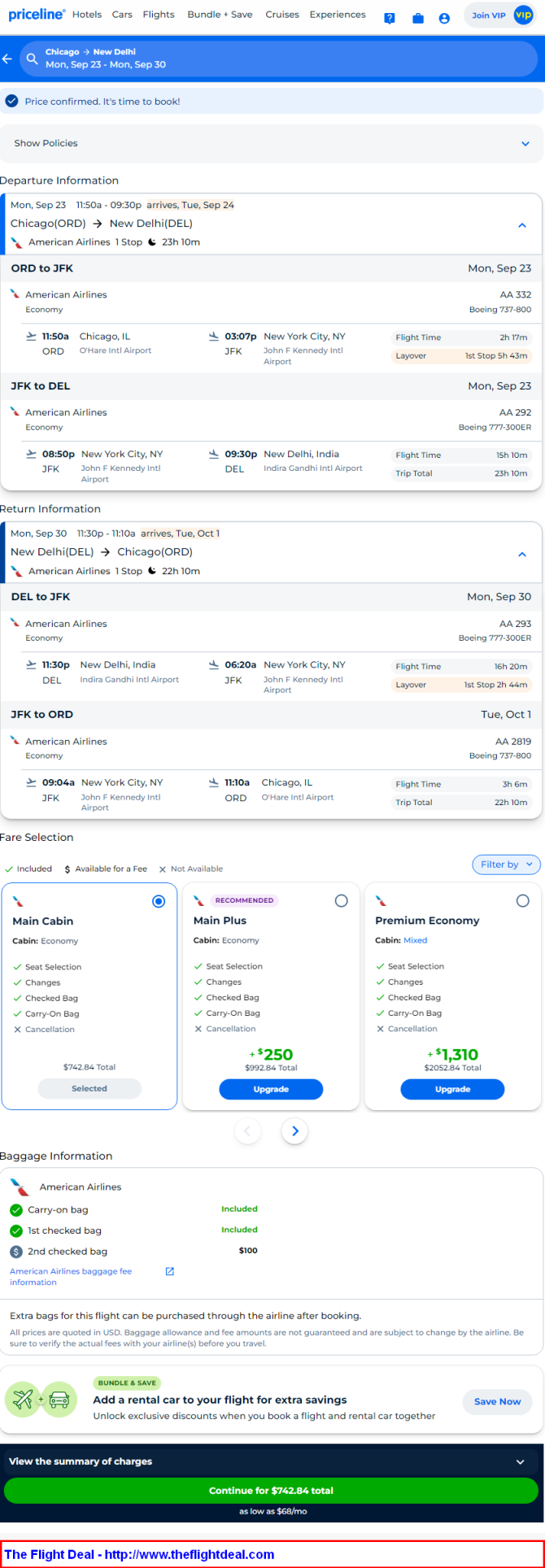
Task: Select the Premium Economy fare radio button
Action: click(x=523, y=900)
